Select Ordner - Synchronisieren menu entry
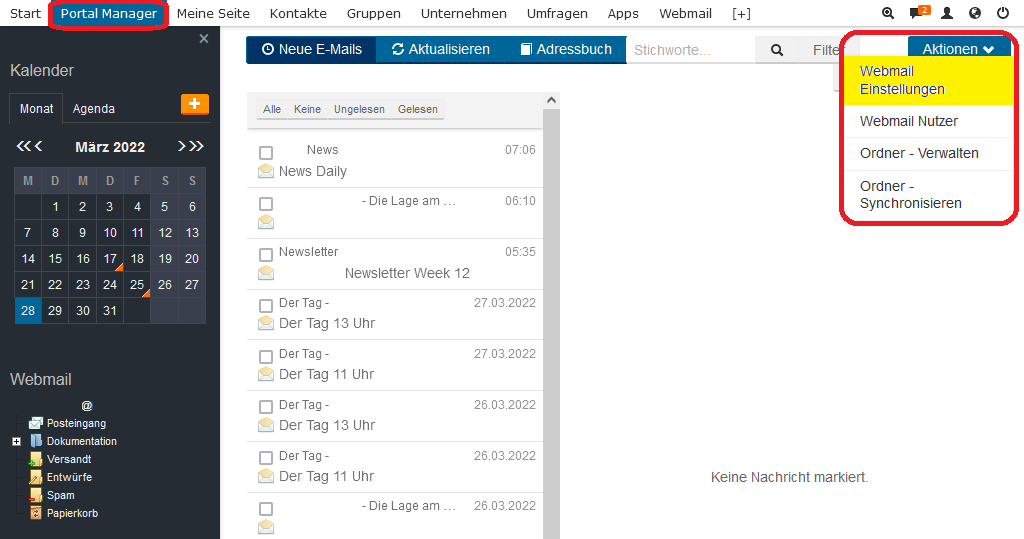Viewport: 1024px width, 539px height. pyautogui.click(x=928, y=195)
